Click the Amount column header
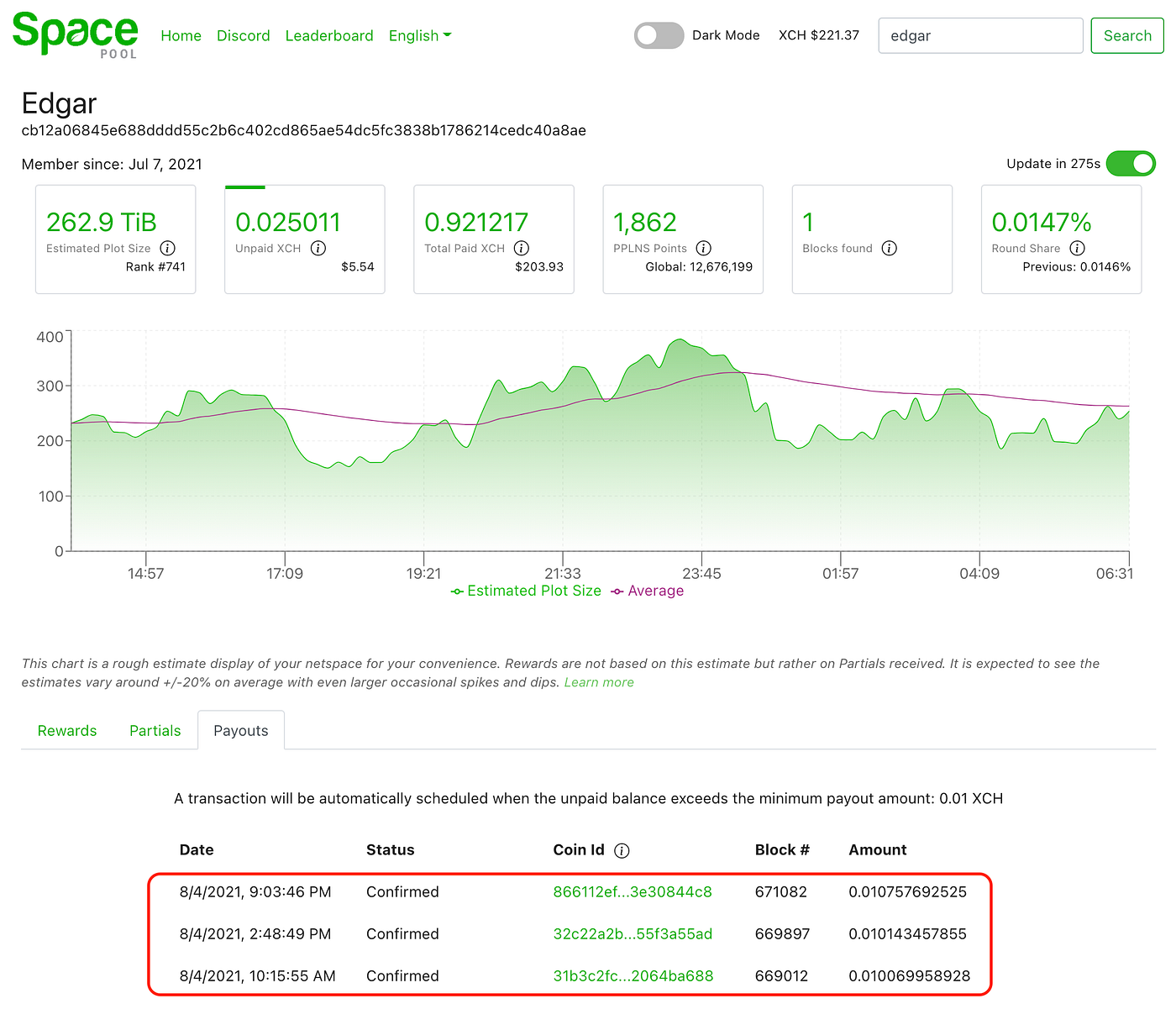Image resolution: width=1176 pixels, height=1009 pixels. coord(878,849)
